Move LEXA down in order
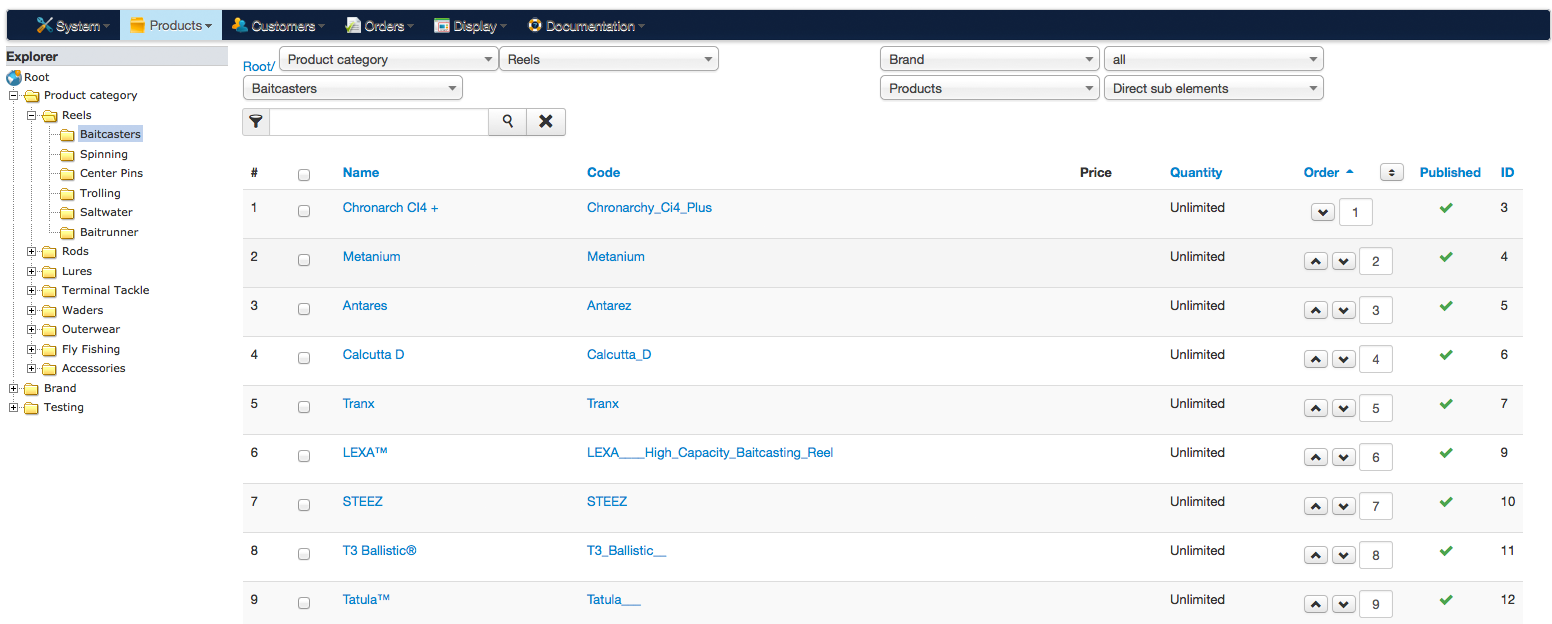This screenshot has width=1552, height=624. pos(1344,458)
